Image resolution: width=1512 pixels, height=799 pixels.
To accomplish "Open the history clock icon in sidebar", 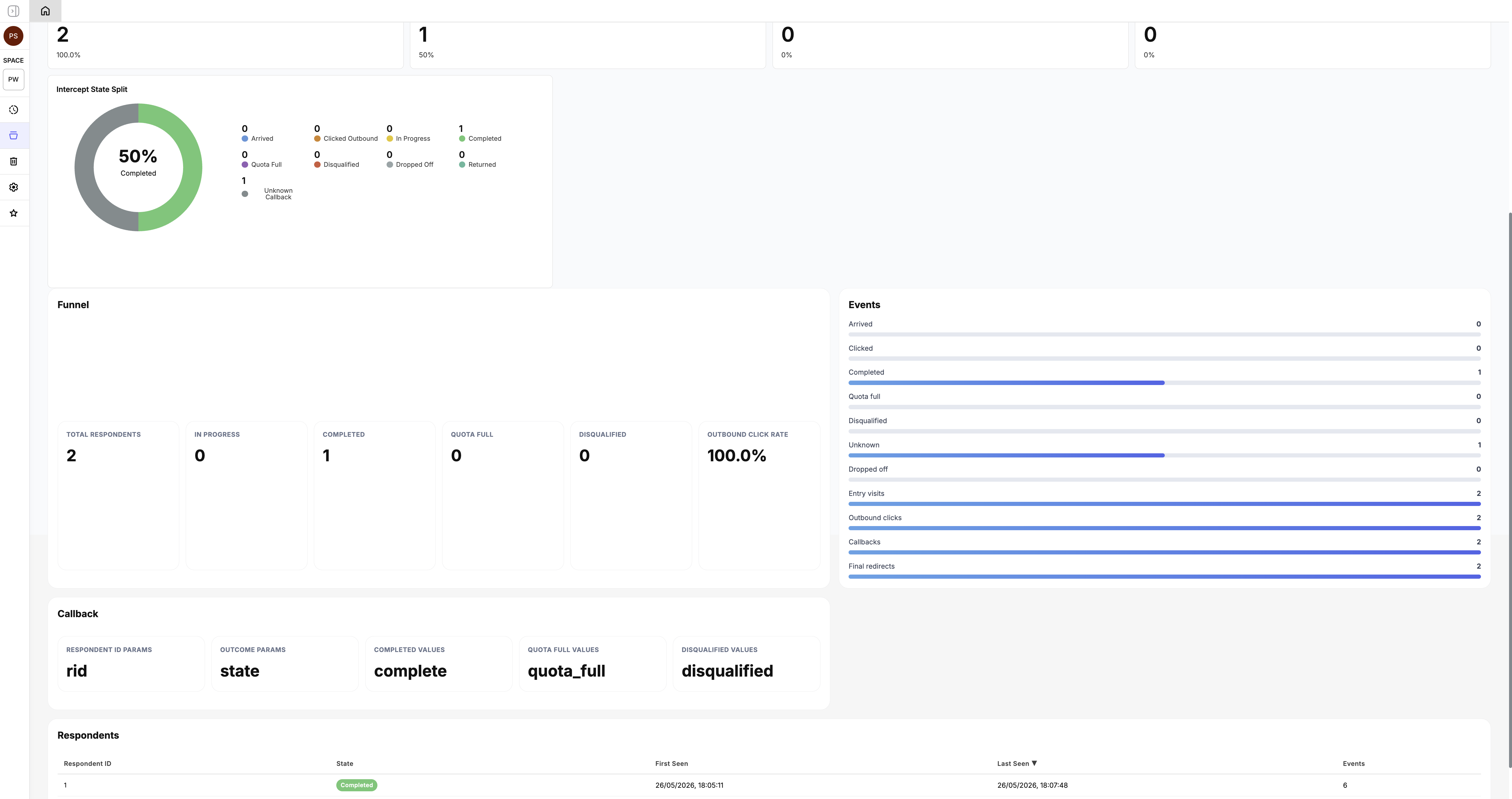I will (x=14, y=110).
